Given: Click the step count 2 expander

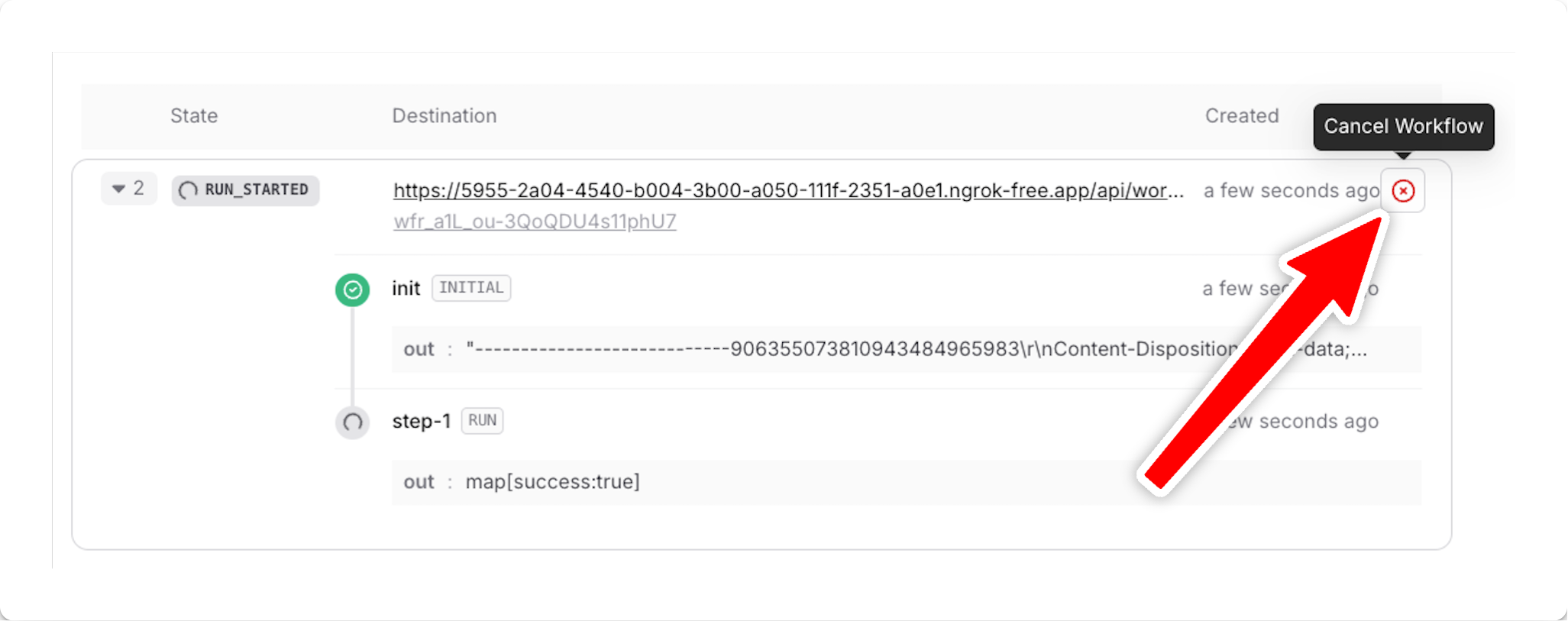Looking at the screenshot, I should click(x=129, y=189).
